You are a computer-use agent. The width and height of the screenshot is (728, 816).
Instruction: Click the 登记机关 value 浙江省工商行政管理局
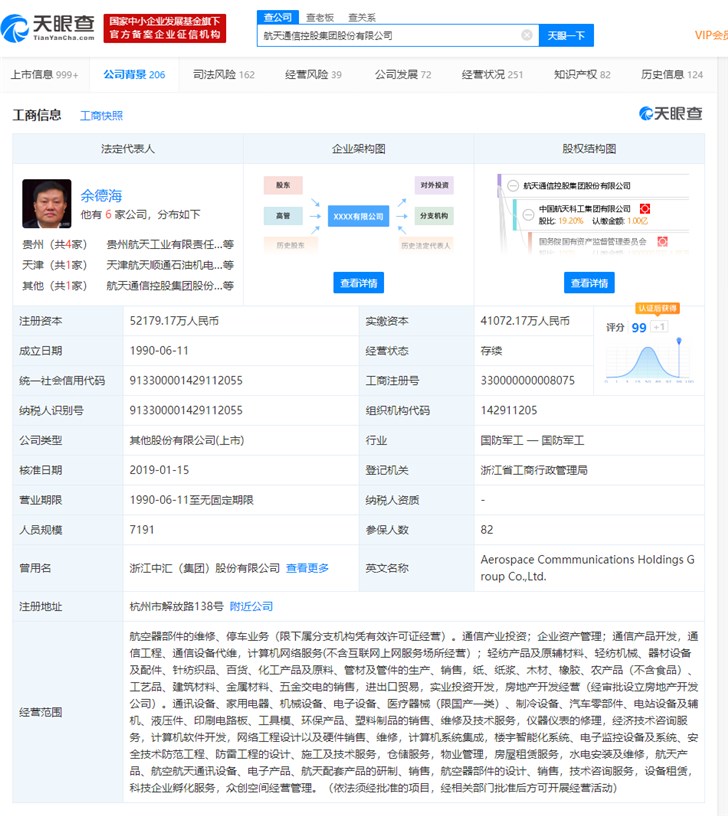534,470
